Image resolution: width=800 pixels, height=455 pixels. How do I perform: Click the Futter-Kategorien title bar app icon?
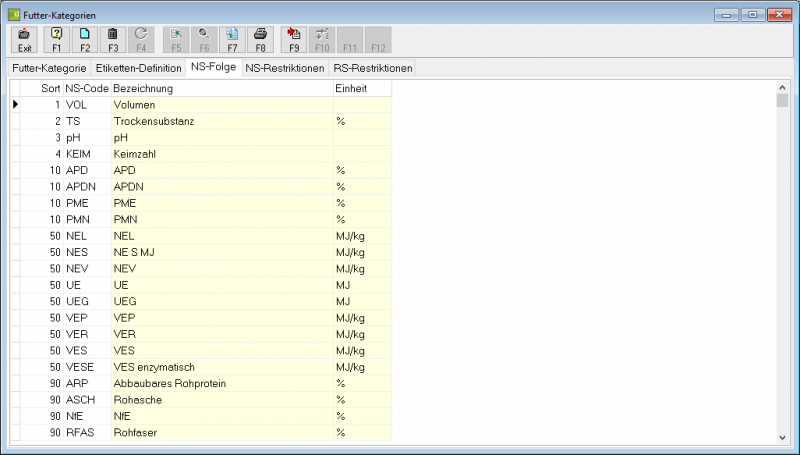click(14, 15)
